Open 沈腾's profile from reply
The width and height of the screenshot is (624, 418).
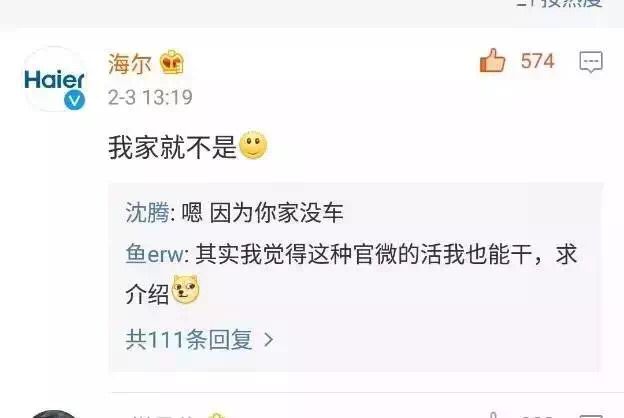pyautogui.click(x=147, y=212)
